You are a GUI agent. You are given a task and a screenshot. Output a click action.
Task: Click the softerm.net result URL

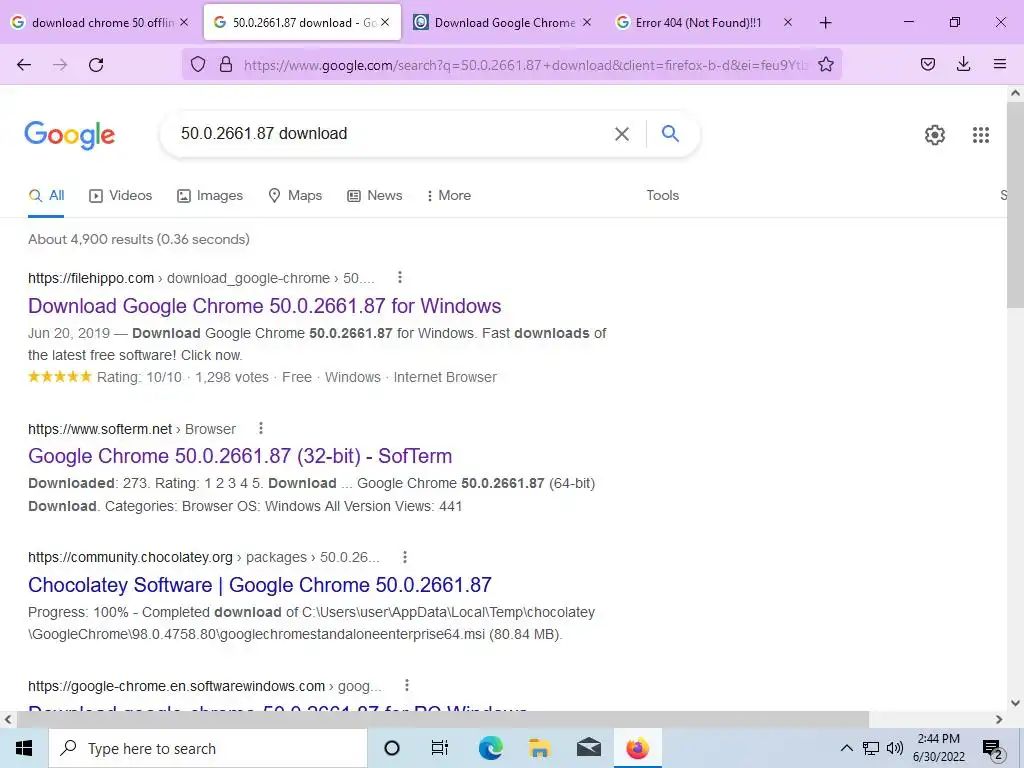click(x=100, y=429)
